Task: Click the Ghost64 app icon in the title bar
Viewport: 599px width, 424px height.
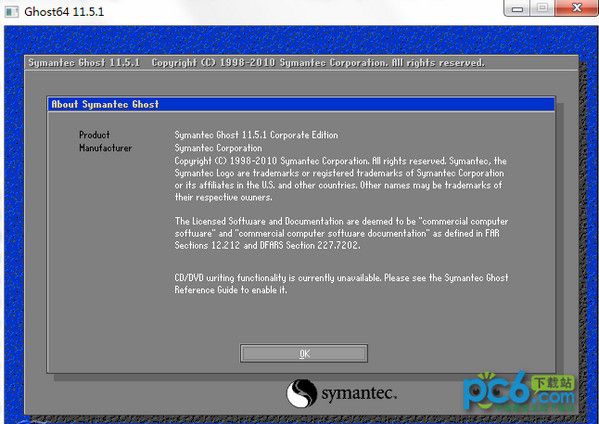Action: (x=11, y=11)
